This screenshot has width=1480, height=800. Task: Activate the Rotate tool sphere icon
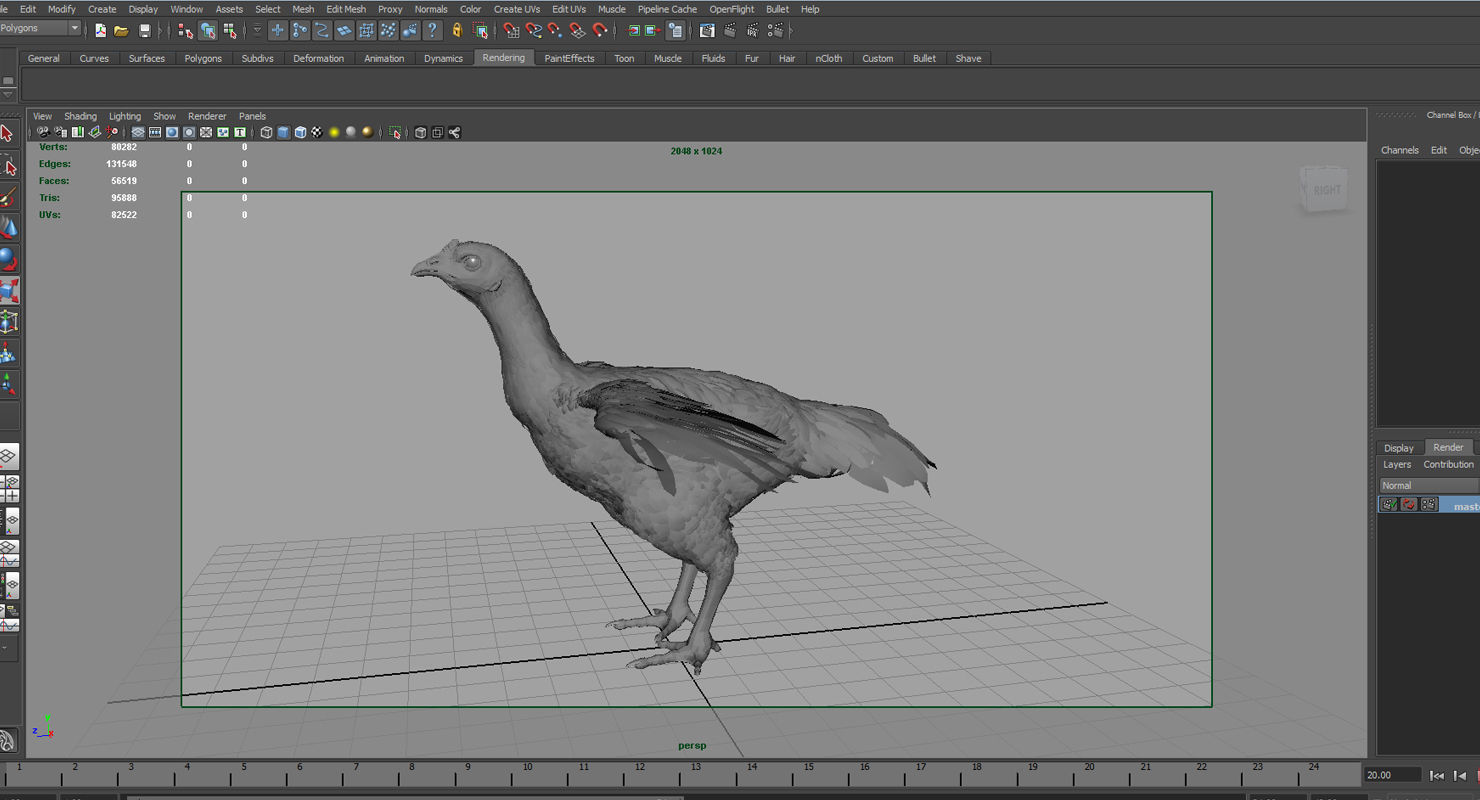pos(8,259)
